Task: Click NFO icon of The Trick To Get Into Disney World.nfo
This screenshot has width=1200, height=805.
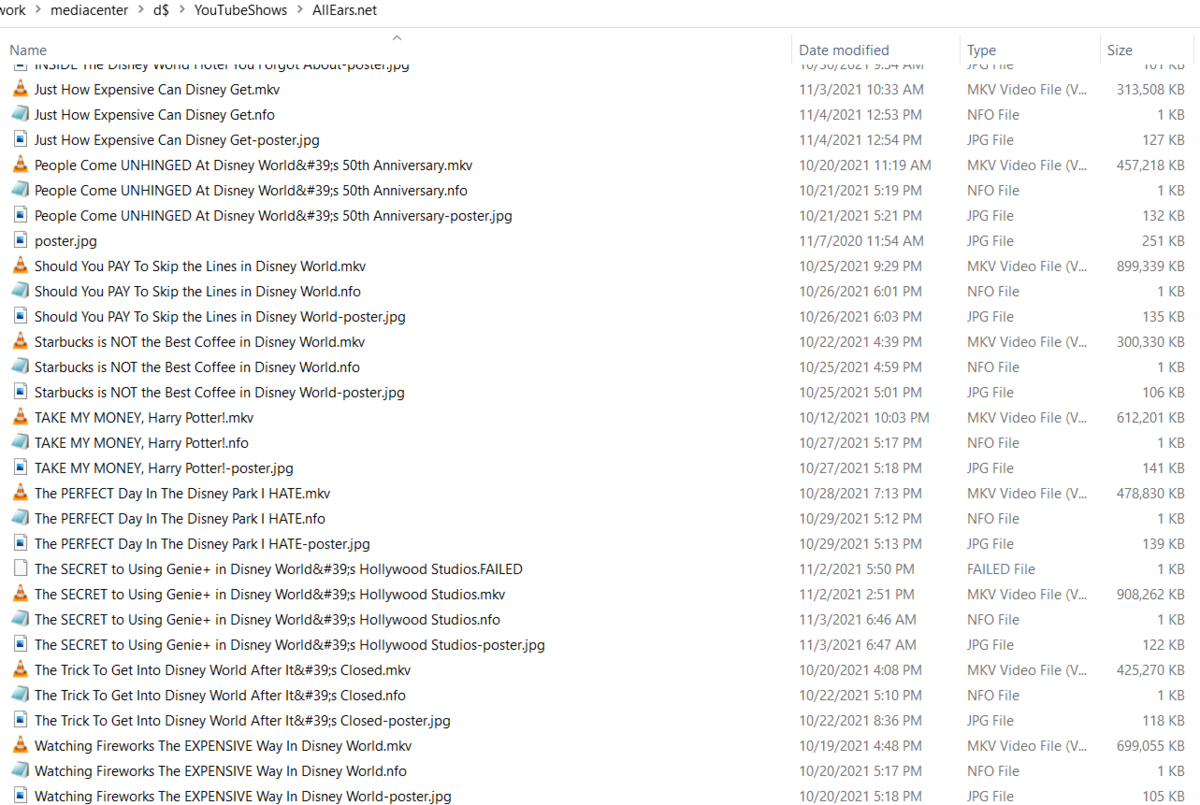Action: click(20, 695)
